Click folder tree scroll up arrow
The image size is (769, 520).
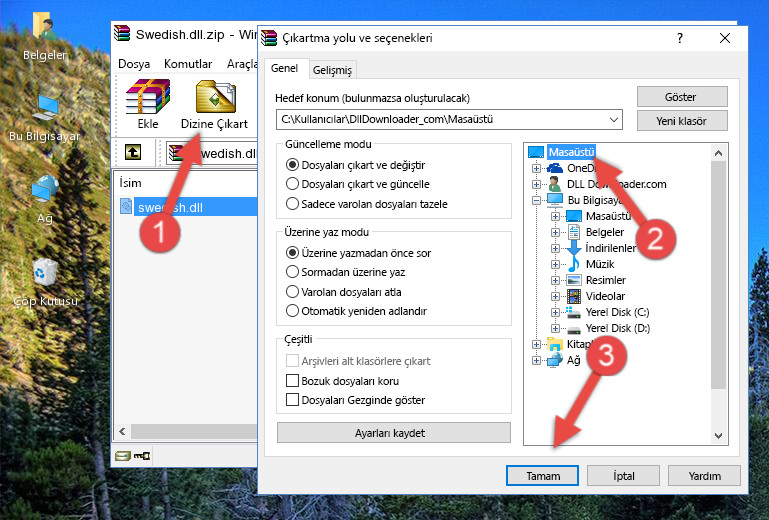point(718,153)
